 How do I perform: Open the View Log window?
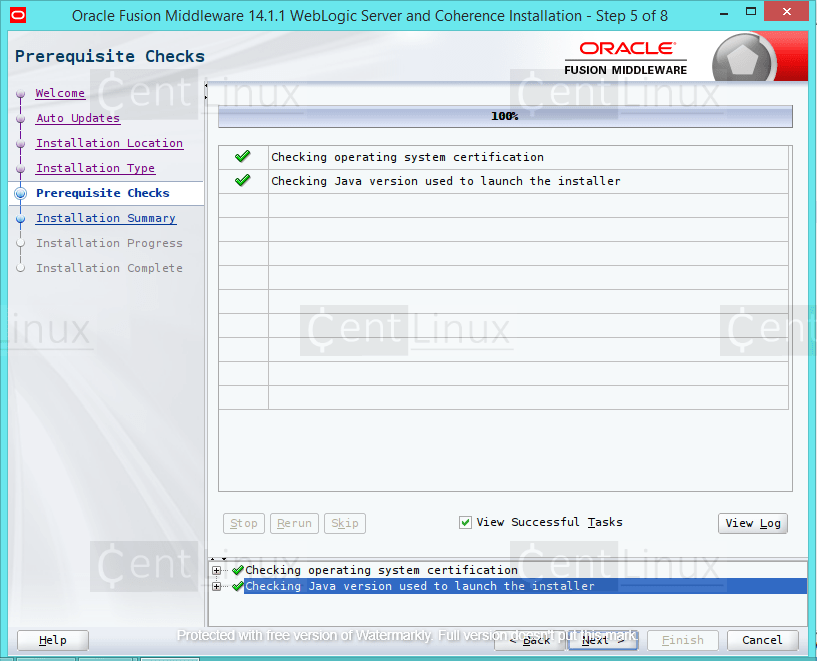(753, 523)
